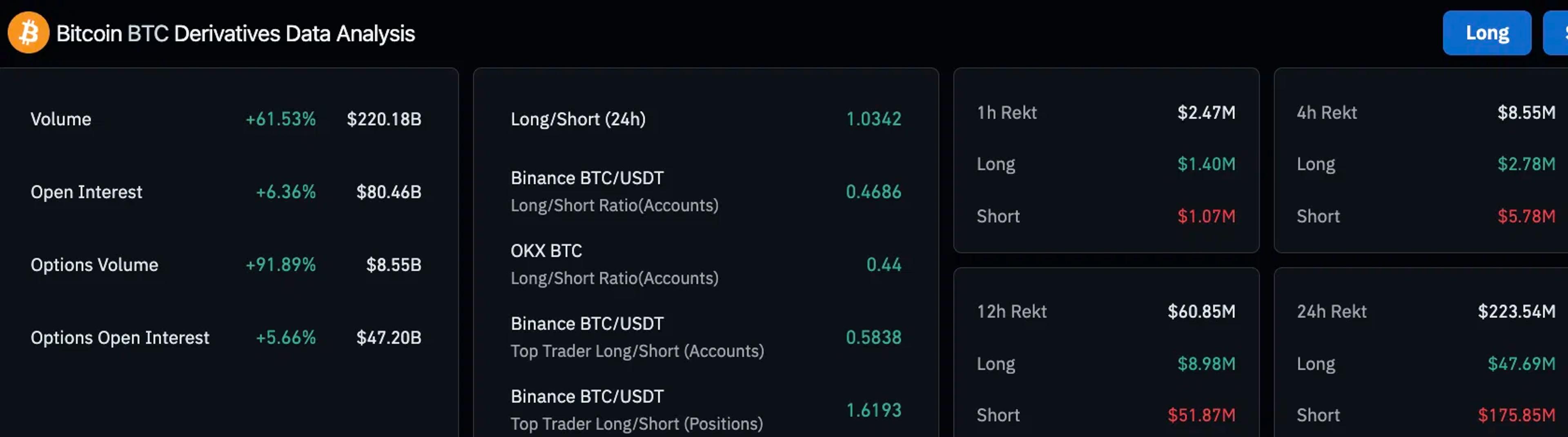Select the Options Open Interest row
The image size is (1568, 437).
(226, 337)
